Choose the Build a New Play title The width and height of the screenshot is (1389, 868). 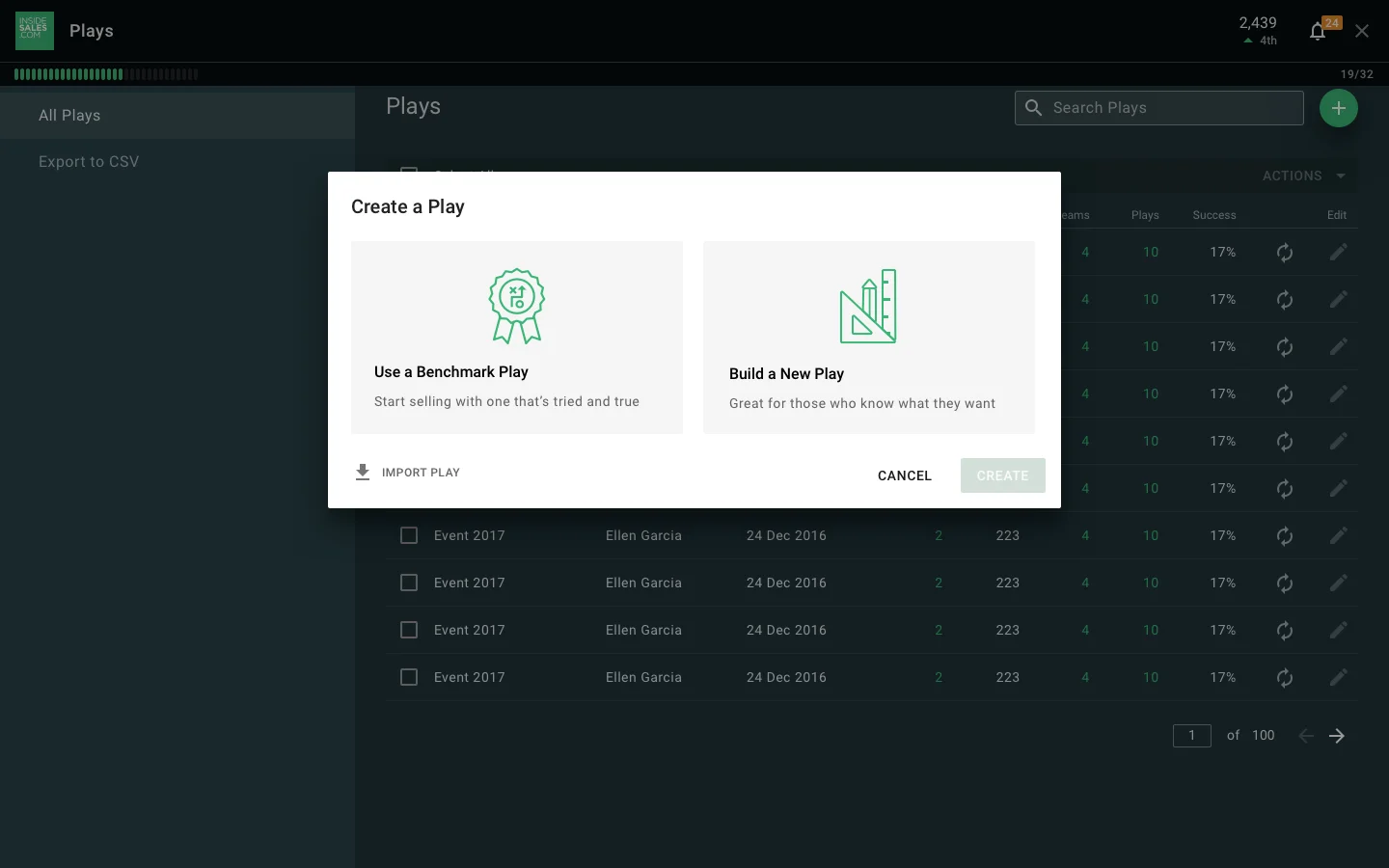click(786, 374)
